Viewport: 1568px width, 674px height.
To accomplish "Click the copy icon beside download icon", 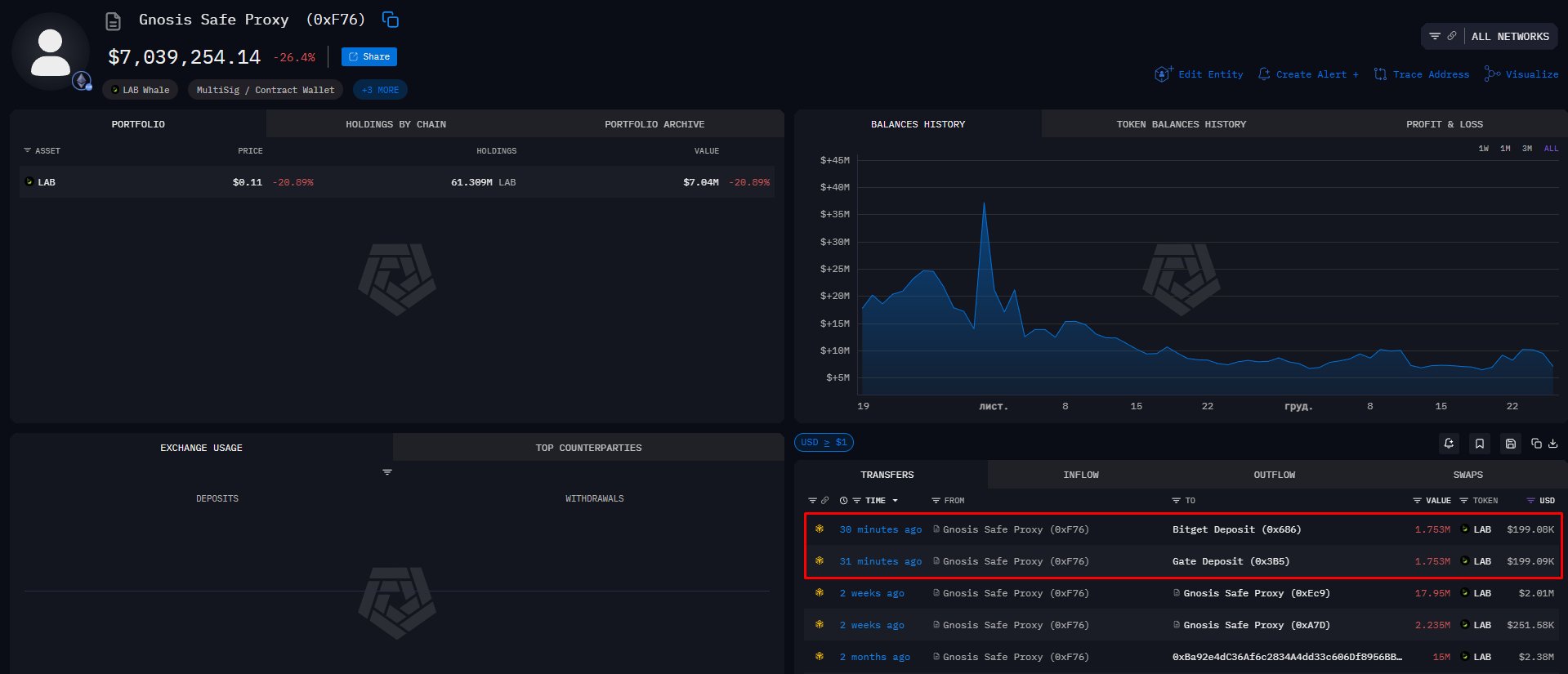I will (x=1536, y=444).
